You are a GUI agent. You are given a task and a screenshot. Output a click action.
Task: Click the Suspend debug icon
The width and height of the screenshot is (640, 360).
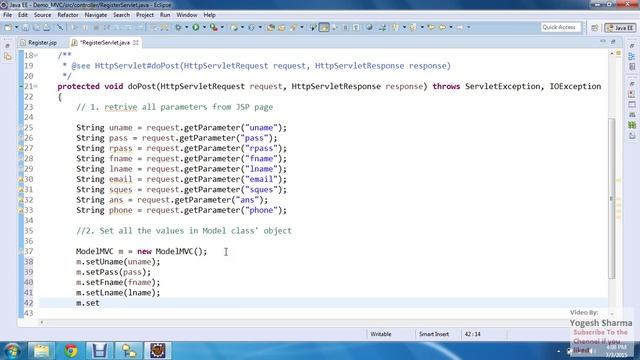[x=86, y=27]
